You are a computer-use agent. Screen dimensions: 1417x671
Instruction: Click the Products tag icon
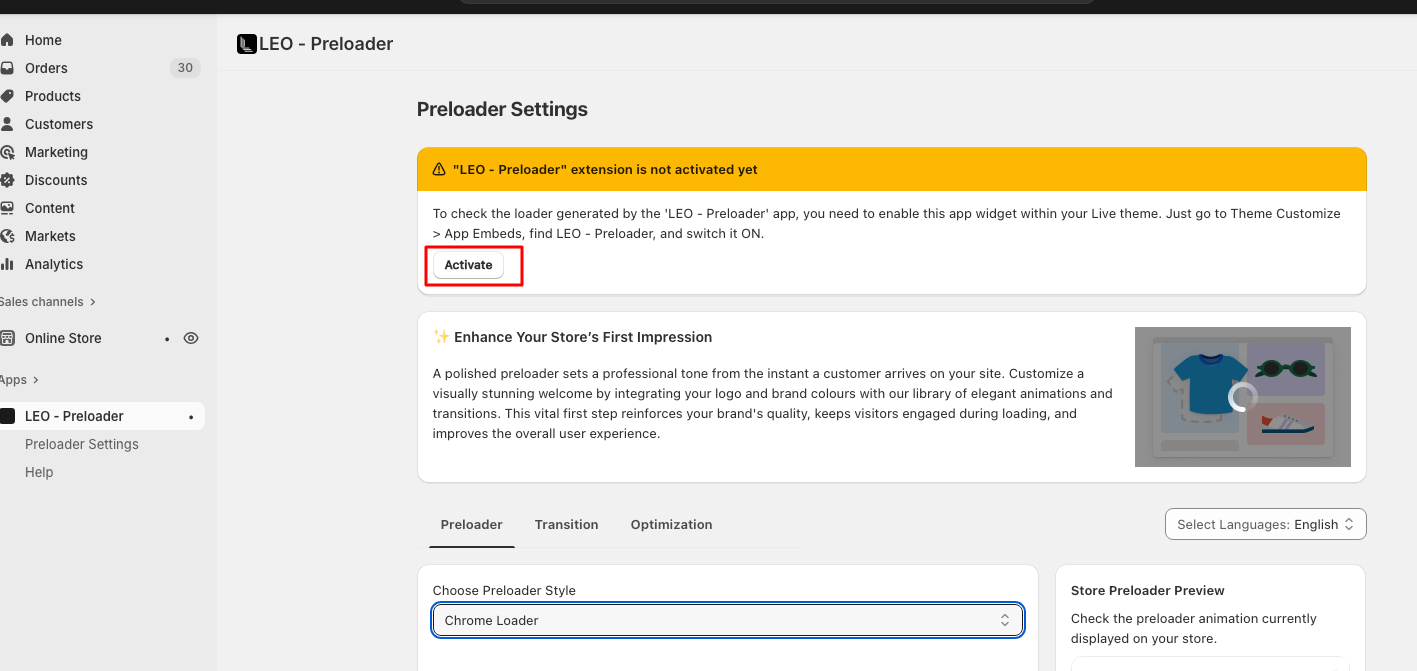(x=7, y=96)
